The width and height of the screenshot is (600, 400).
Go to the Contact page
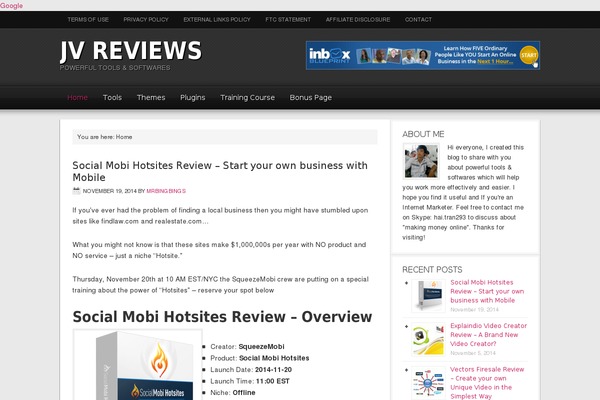point(418,20)
